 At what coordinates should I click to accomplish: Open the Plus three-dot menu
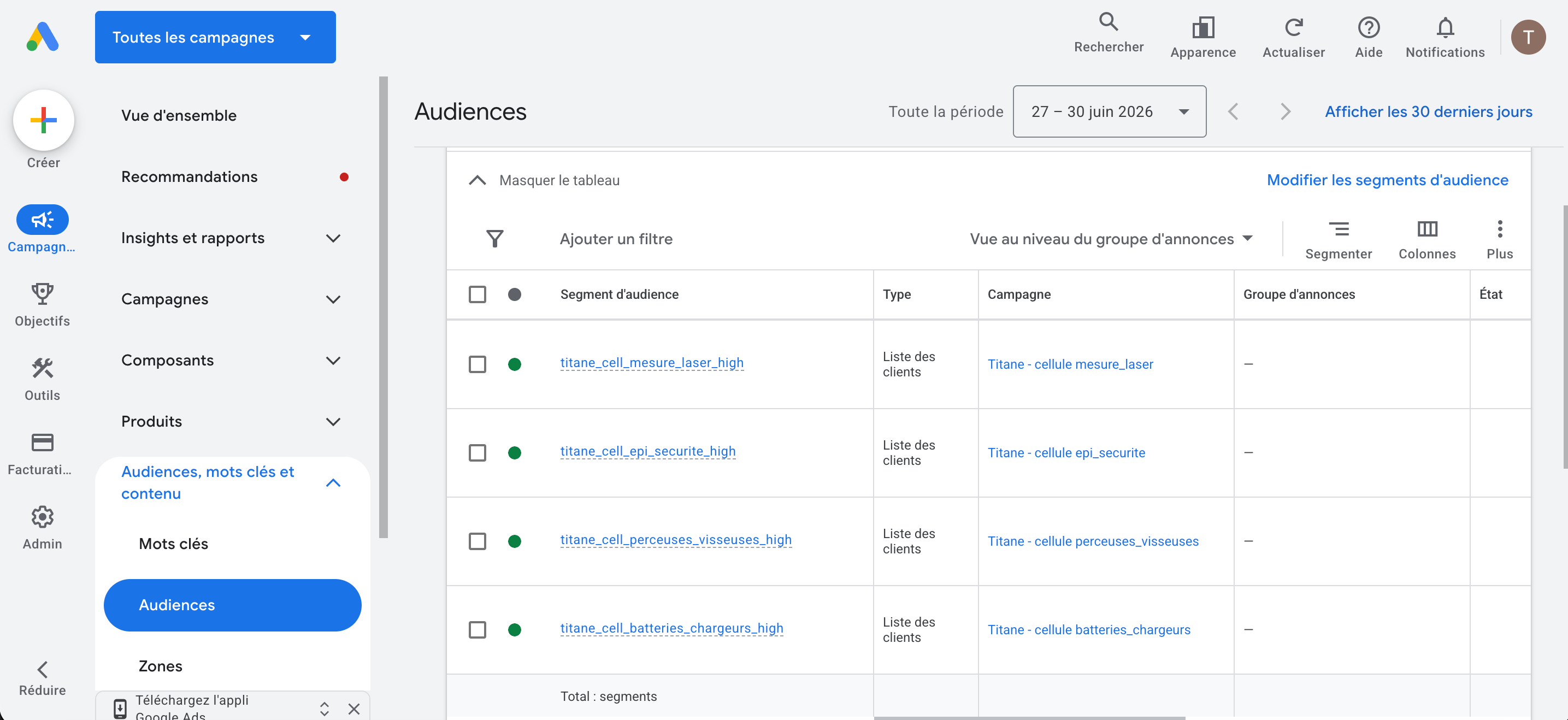pos(1500,229)
